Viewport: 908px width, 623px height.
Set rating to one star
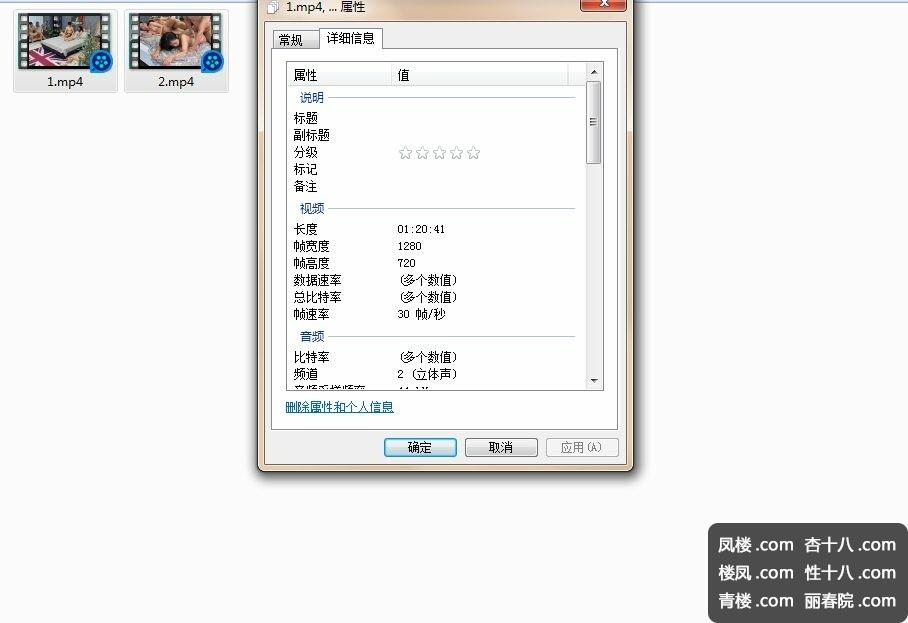click(x=405, y=153)
